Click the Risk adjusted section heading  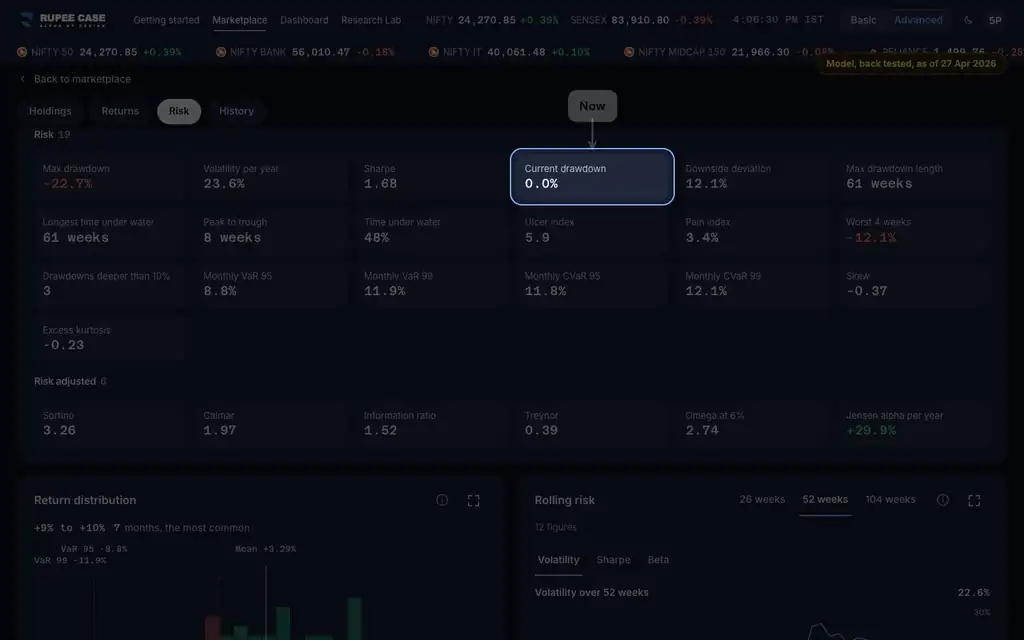65,381
